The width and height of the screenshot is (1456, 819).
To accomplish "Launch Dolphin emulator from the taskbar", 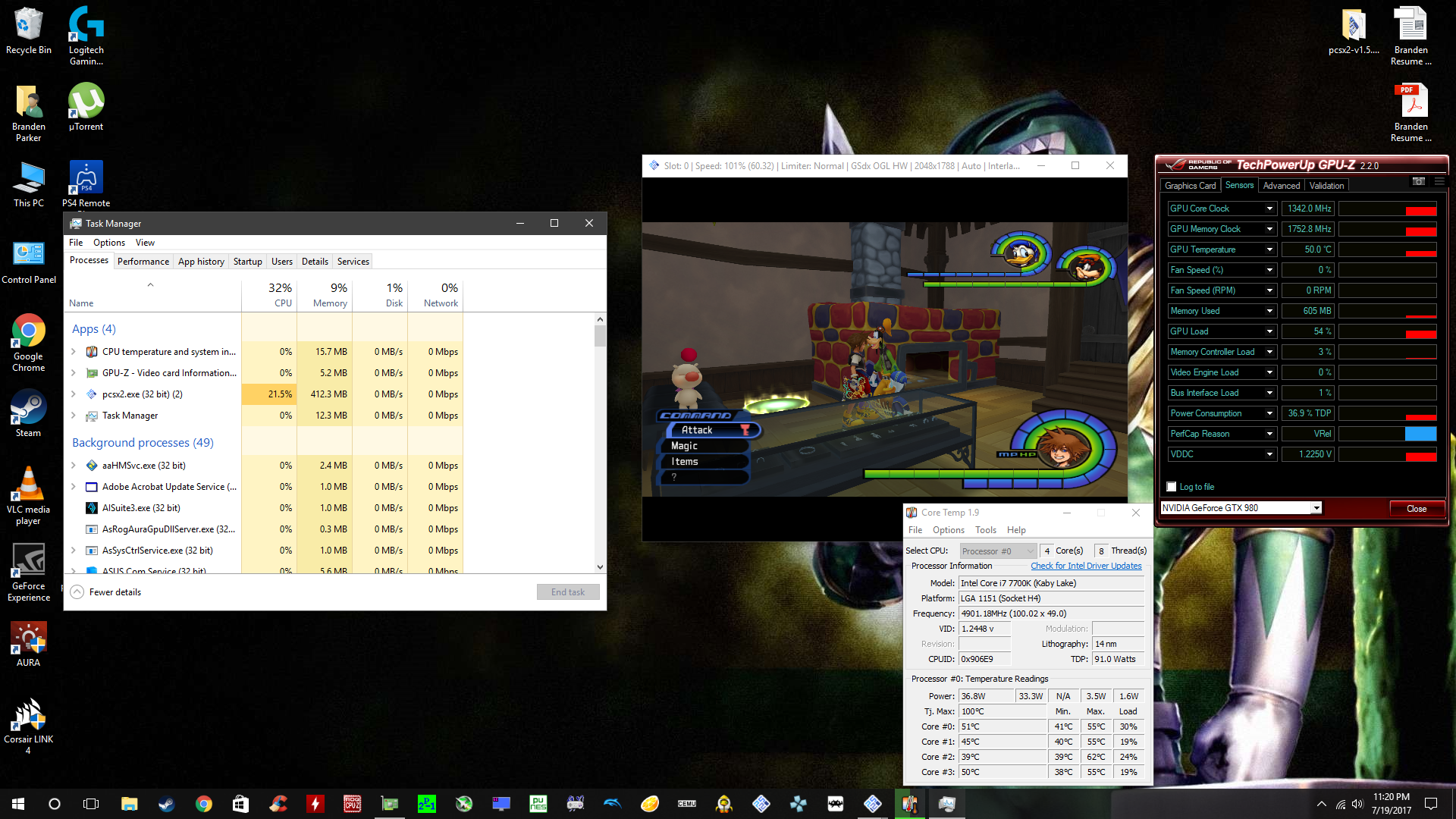I will click(613, 804).
